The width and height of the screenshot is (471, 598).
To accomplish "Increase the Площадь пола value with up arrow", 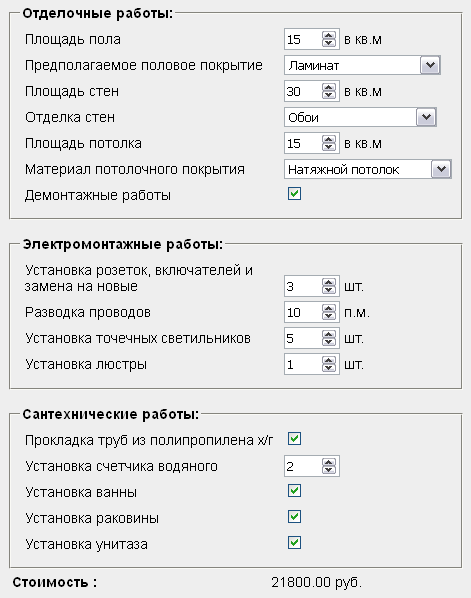I will pyautogui.click(x=329, y=35).
